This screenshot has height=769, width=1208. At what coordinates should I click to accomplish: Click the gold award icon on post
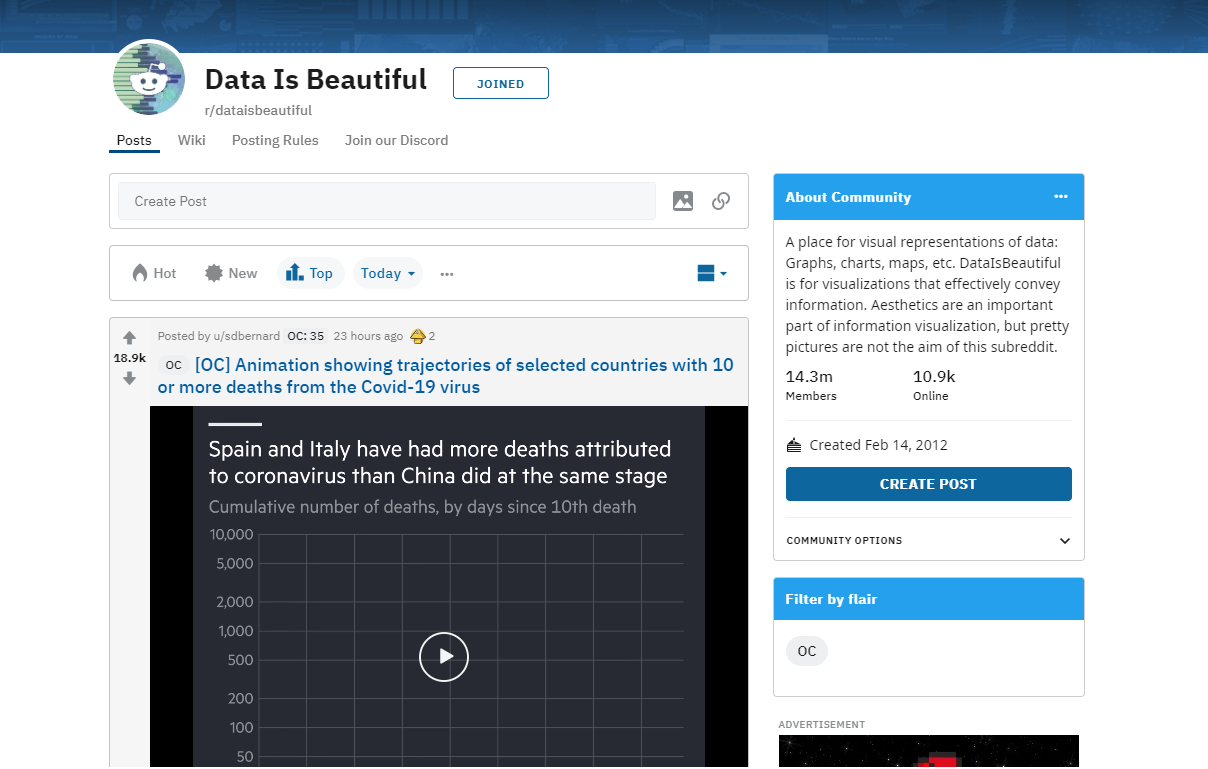418,336
